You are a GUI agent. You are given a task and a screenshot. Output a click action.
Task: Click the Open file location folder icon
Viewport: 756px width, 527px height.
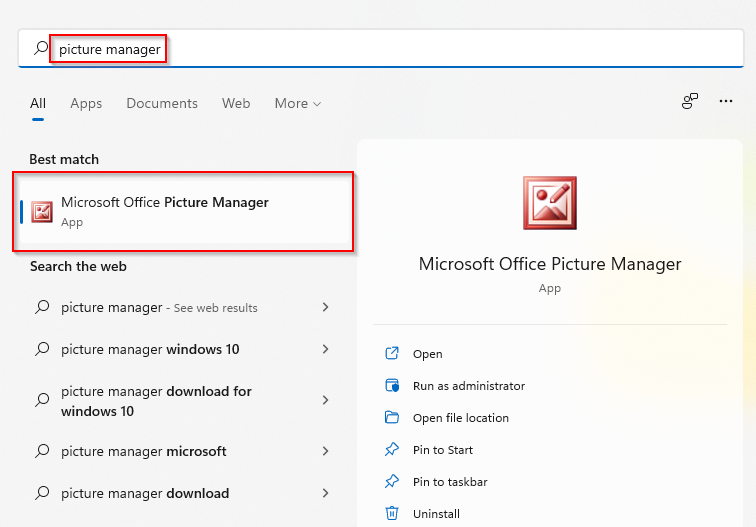[392, 418]
